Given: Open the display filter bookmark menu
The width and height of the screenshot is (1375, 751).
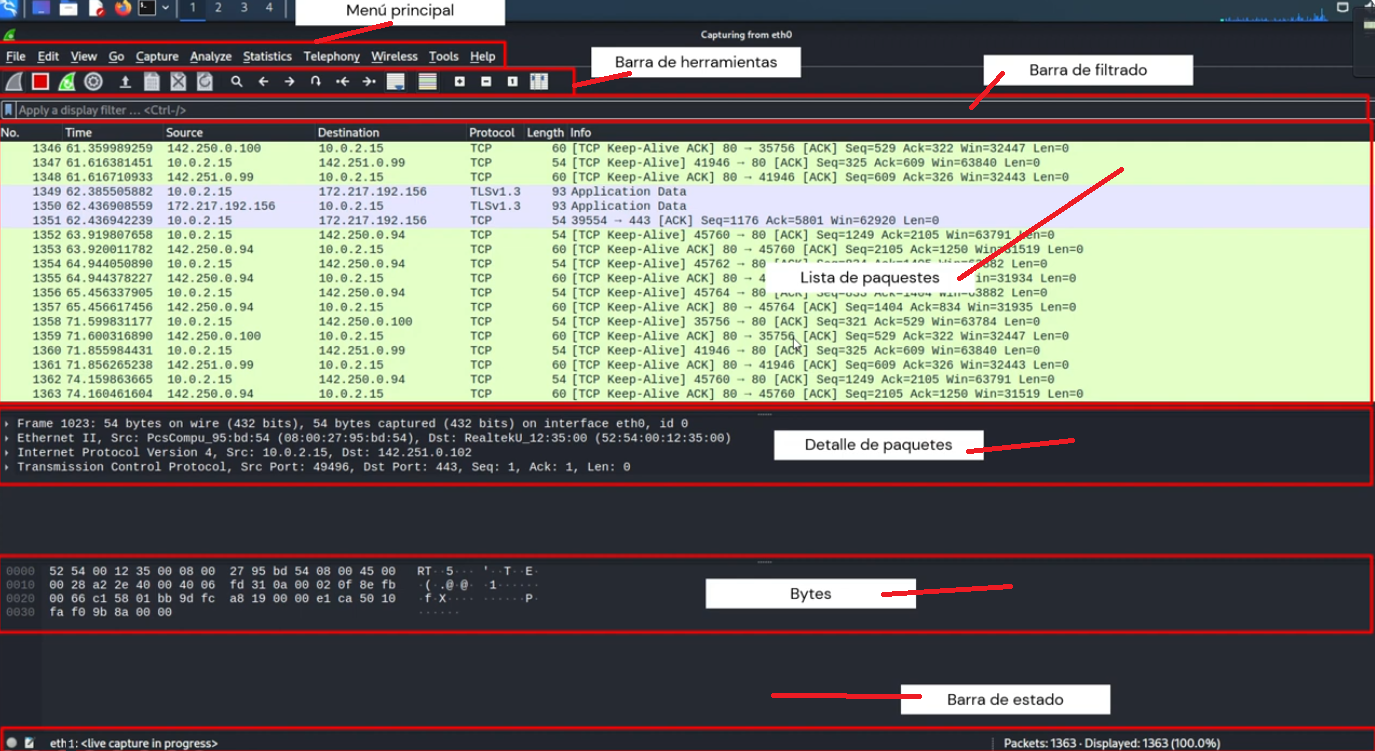Looking at the screenshot, I should point(9,110).
